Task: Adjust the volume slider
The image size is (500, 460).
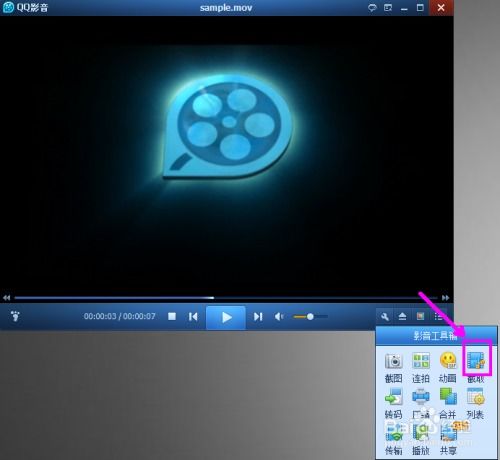Action: pyautogui.click(x=310, y=316)
